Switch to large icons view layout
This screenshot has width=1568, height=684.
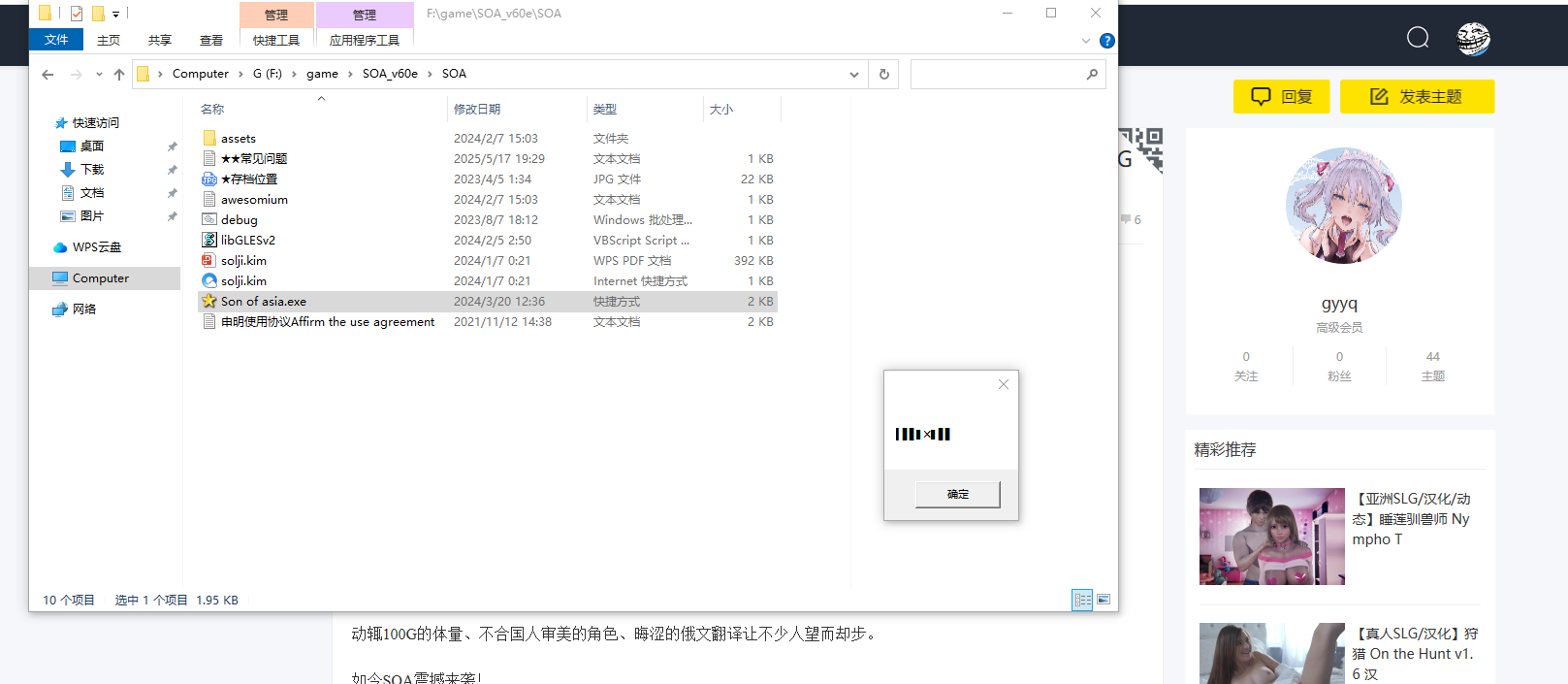[x=1104, y=600]
